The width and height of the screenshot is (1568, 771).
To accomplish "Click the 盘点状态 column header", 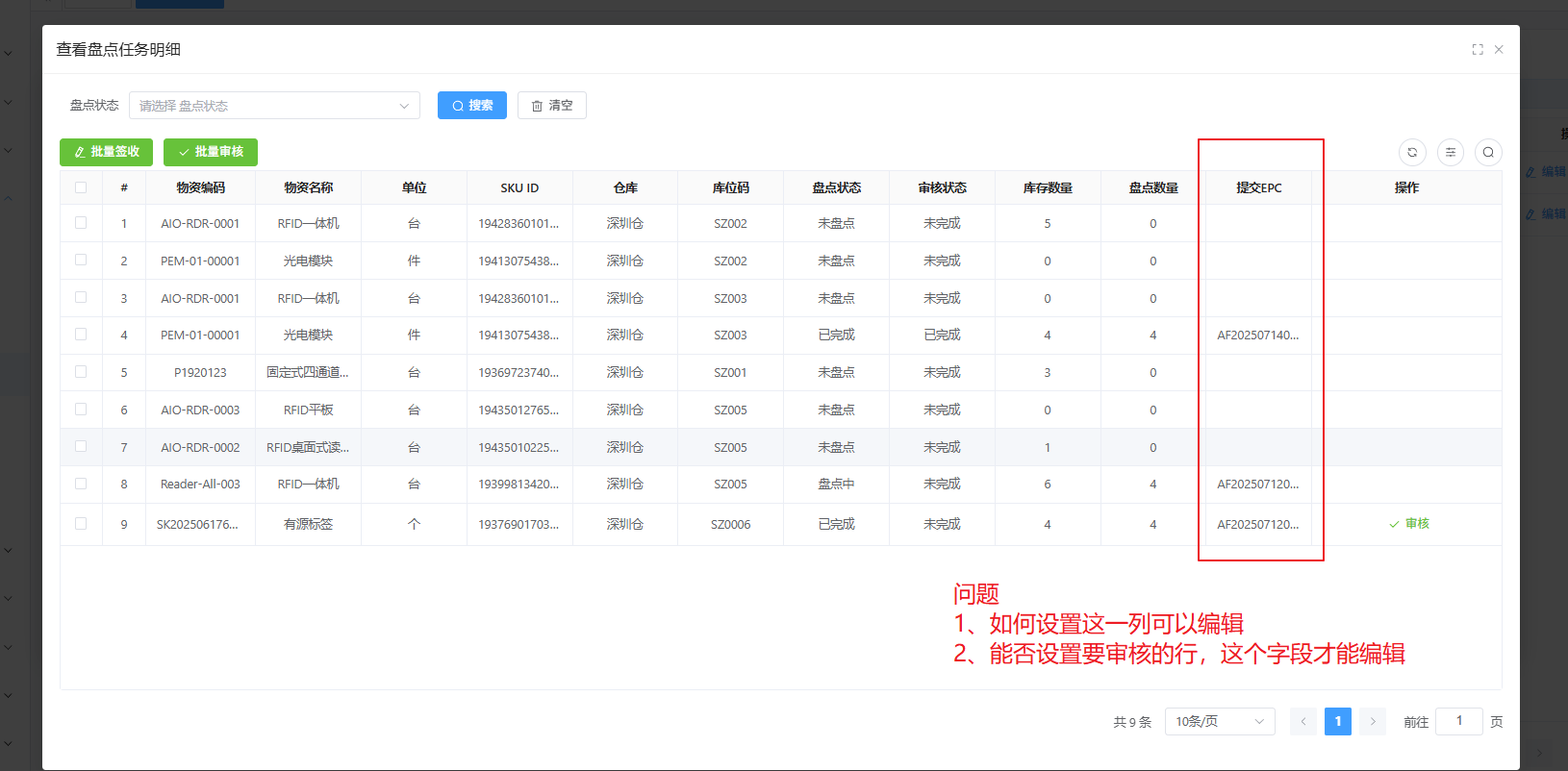I will click(x=837, y=187).
